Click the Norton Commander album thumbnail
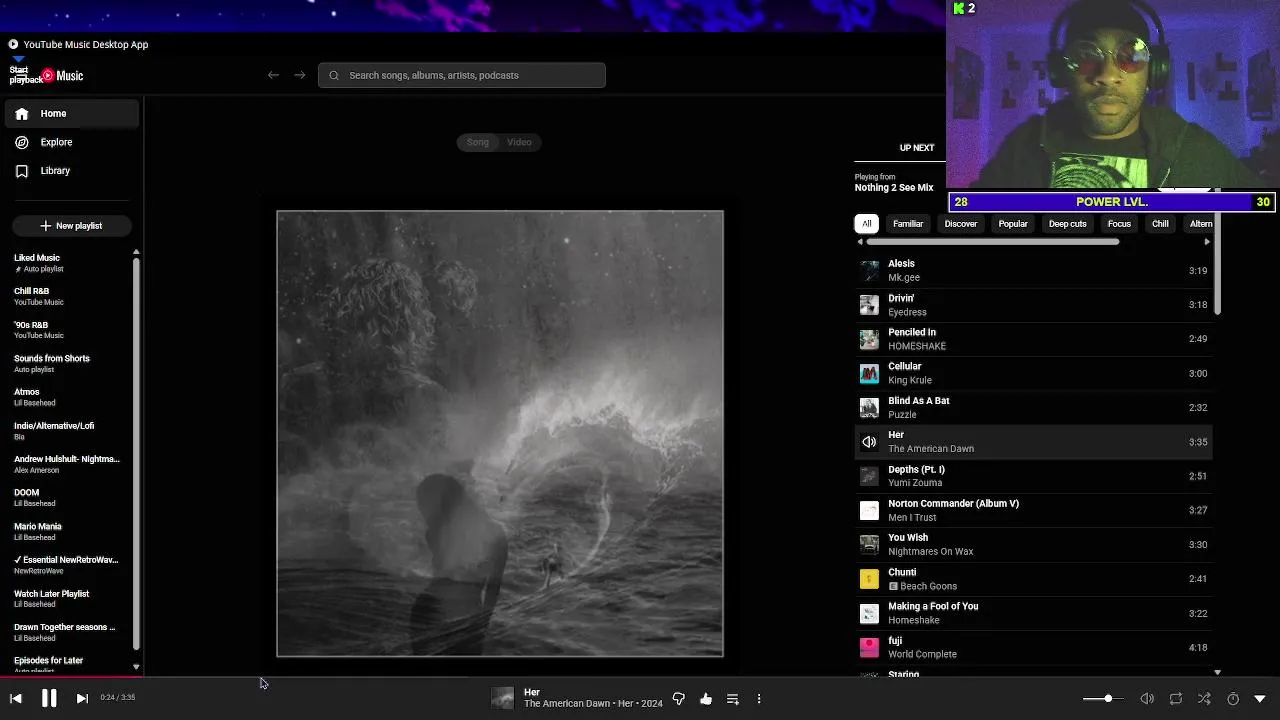The image size is (1280, 720). tap(869, 511)
